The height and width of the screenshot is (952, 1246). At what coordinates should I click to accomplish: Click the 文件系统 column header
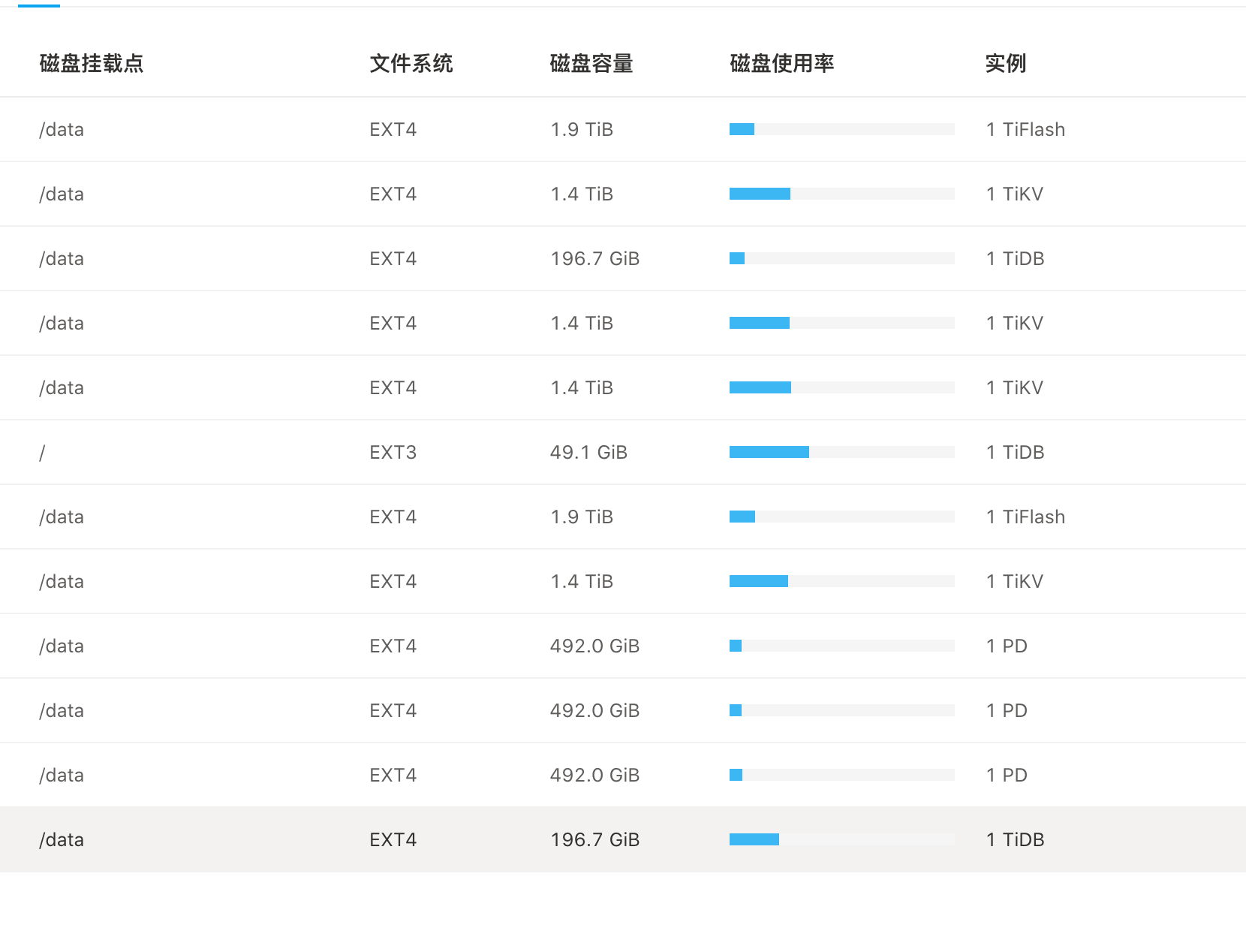pyautogui.click(x=411, y=64)
